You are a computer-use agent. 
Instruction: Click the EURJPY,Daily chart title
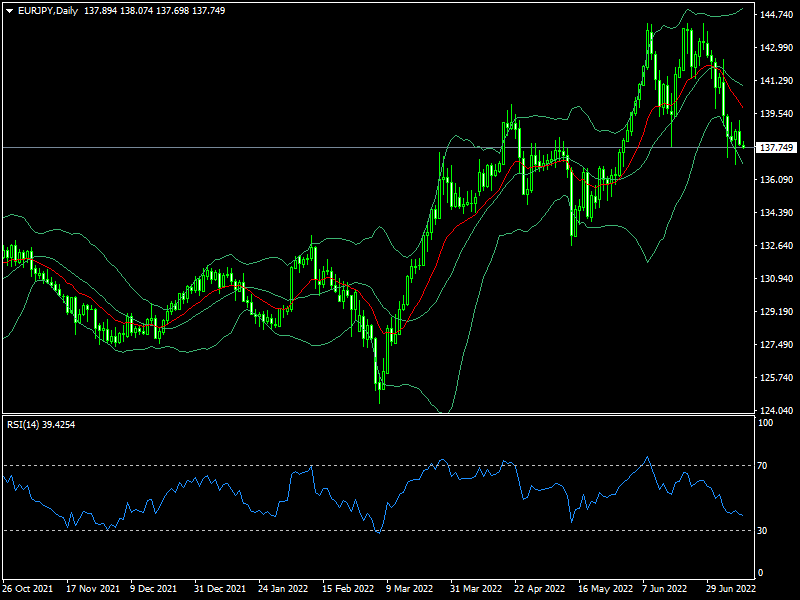click(x=47, y=11)
